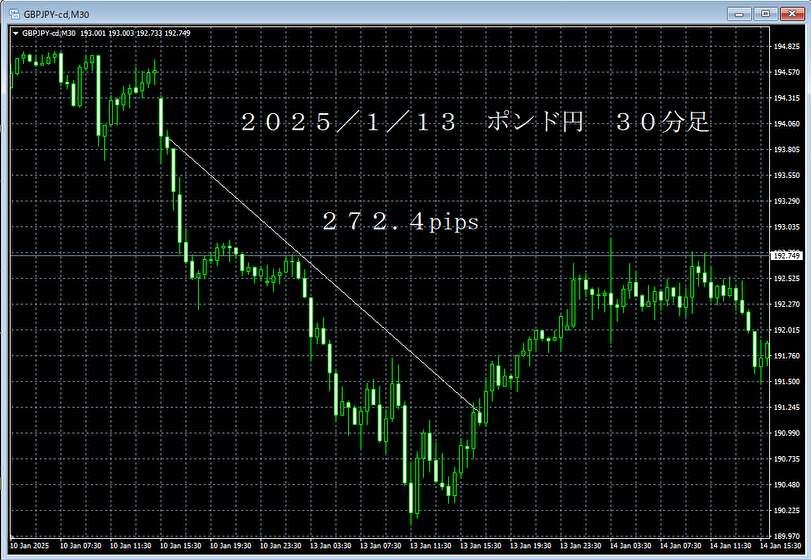The width and height of the screenshot is (811, 560).
Task: Click the 13 Jan 19:30 time label
Action: click(x=531, y=546)
